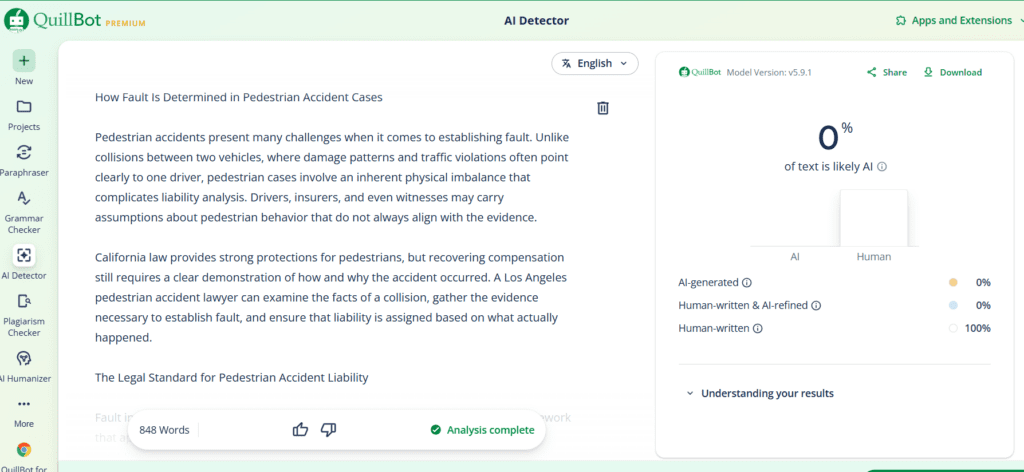Image resolution: width=1024 pixels, height=472 pixels.
Task: Open the Projects folder icon
Action: pos(24,107)
